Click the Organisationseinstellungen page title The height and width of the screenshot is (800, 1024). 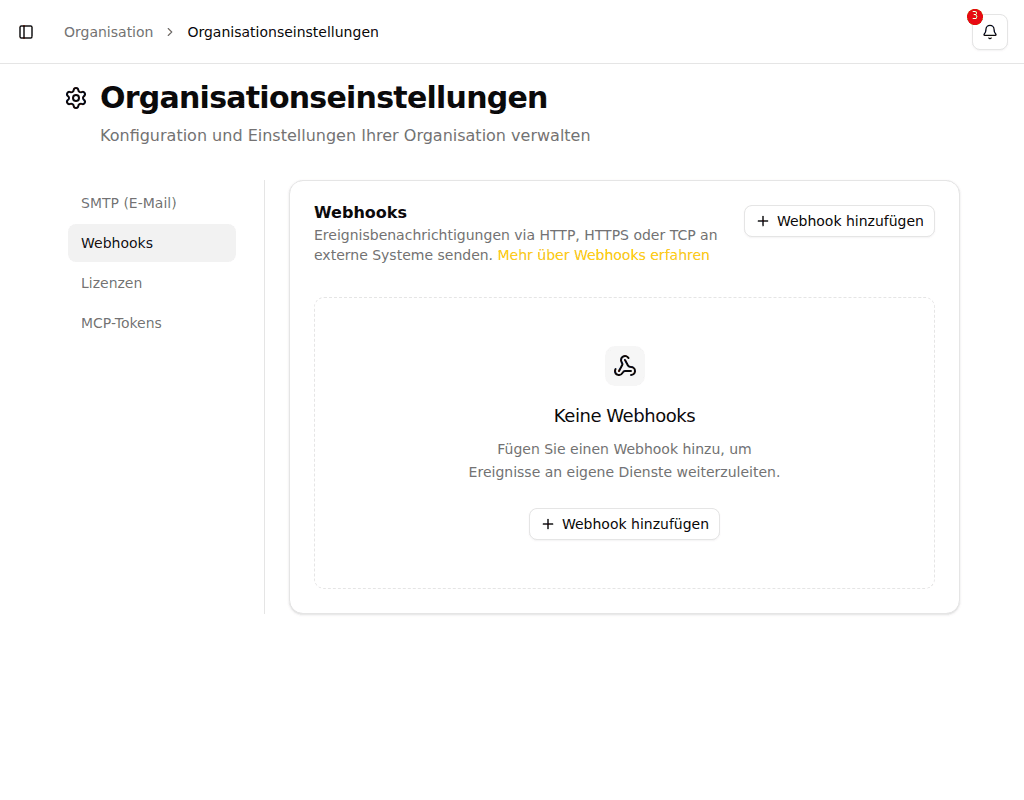tap(324, 98)
